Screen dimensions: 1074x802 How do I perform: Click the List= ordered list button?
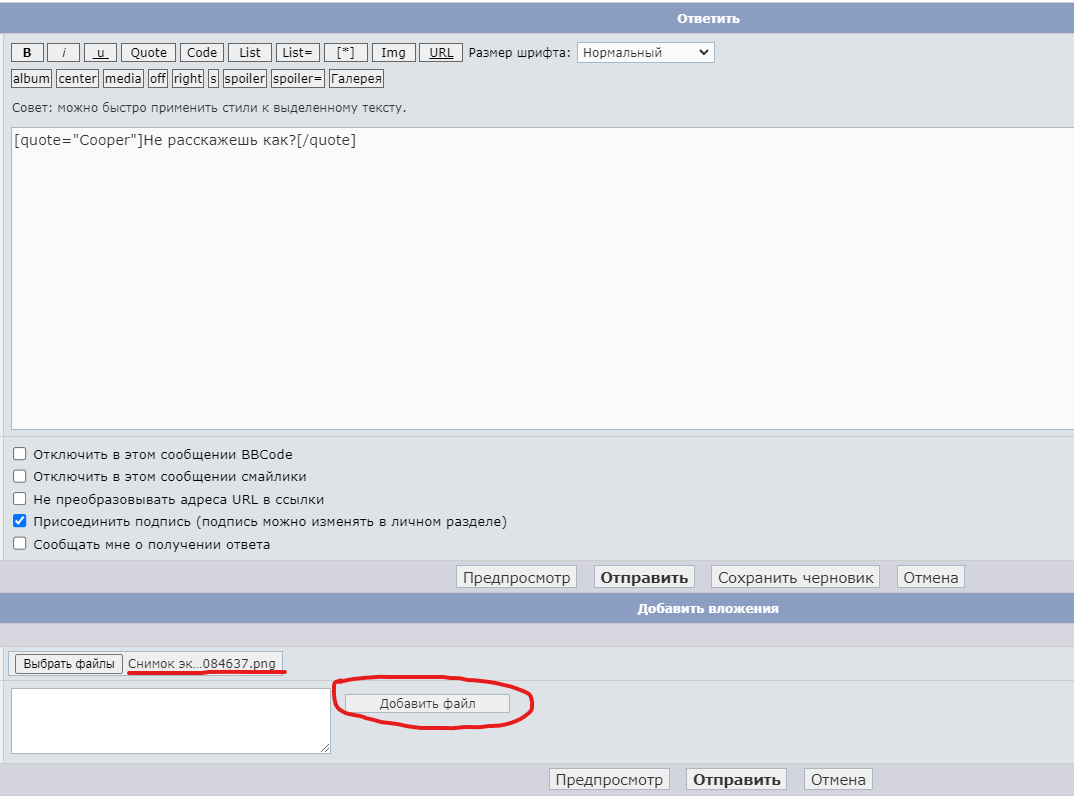click(x=297, y=53)
